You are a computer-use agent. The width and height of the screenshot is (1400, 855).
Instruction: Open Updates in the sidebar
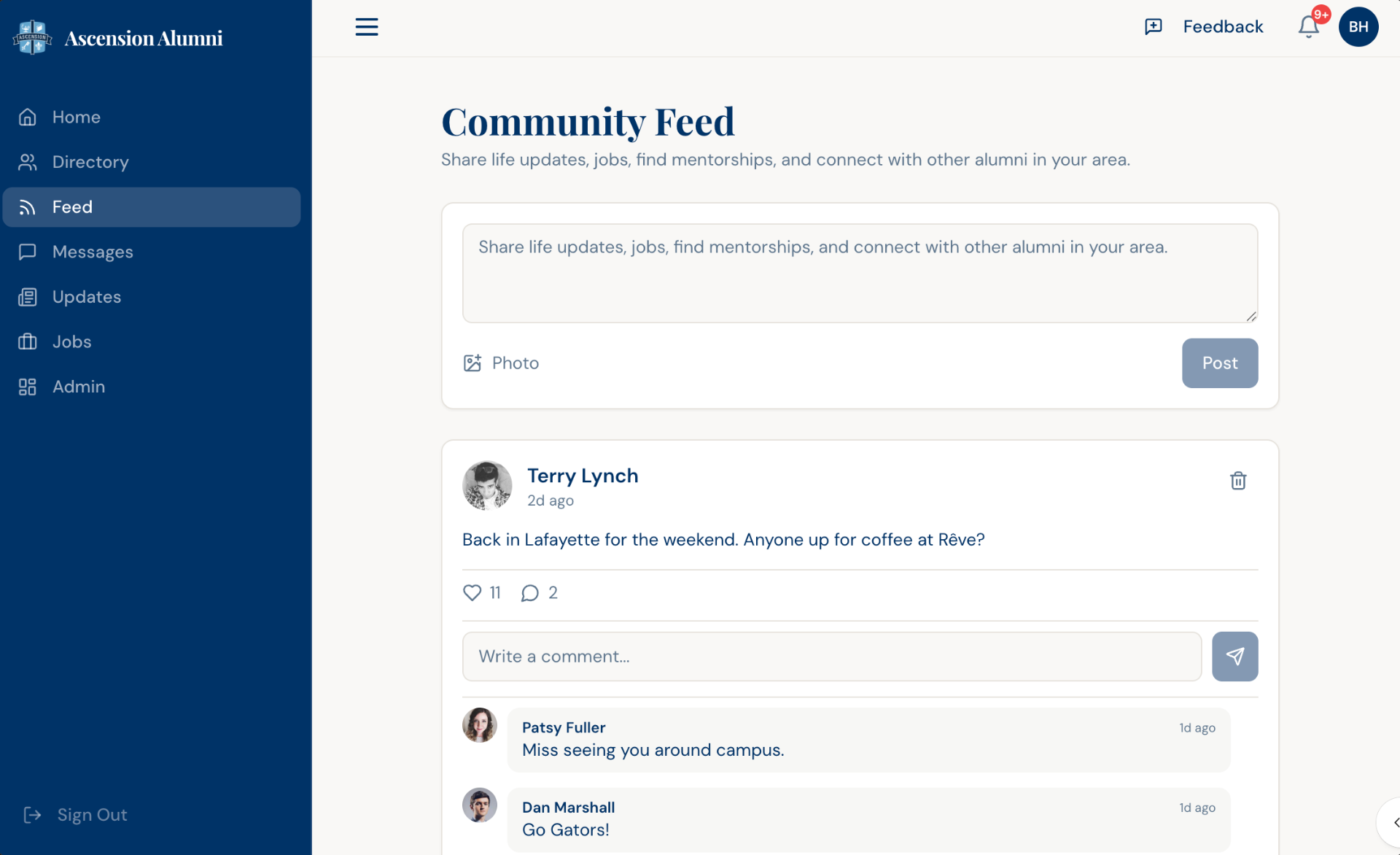pos(152,297)
